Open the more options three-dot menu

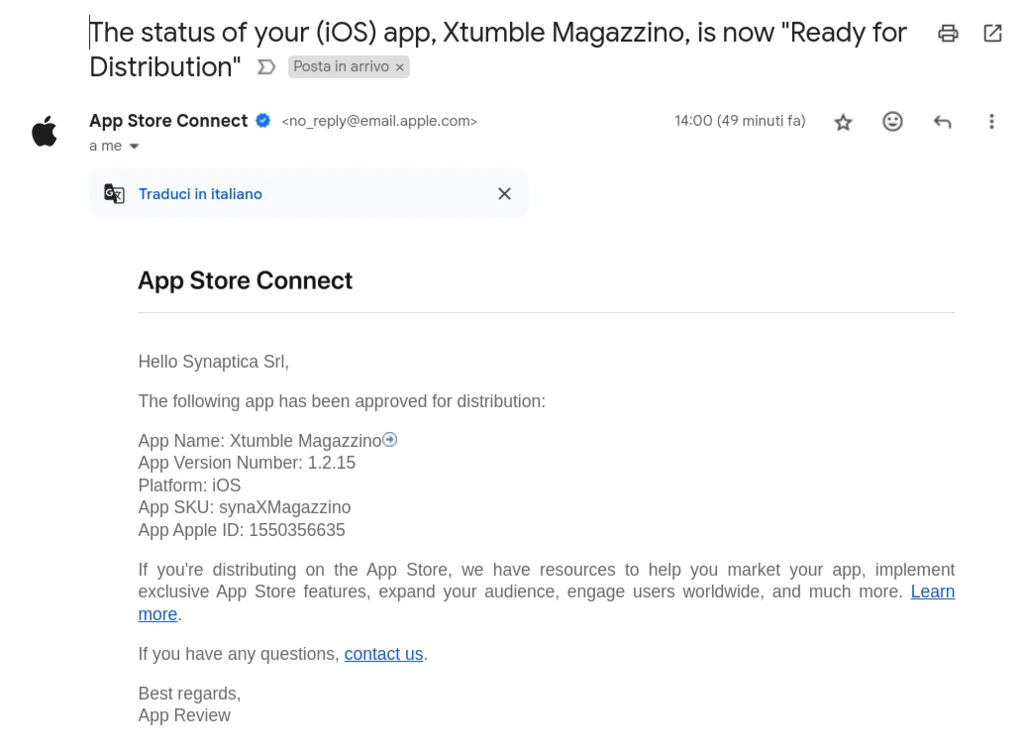point(991,121)
